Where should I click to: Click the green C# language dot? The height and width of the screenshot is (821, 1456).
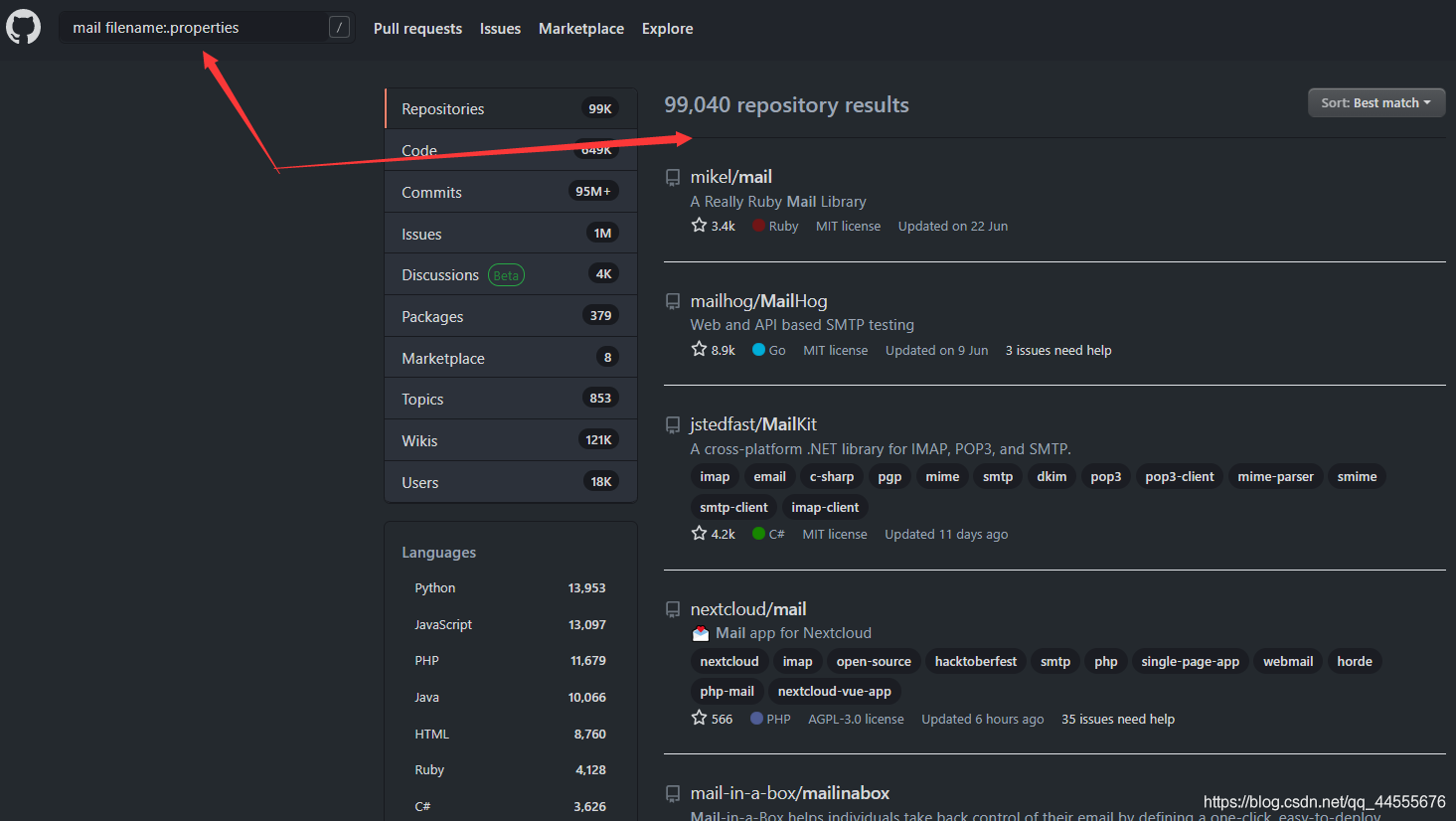[x=759, y=534]
